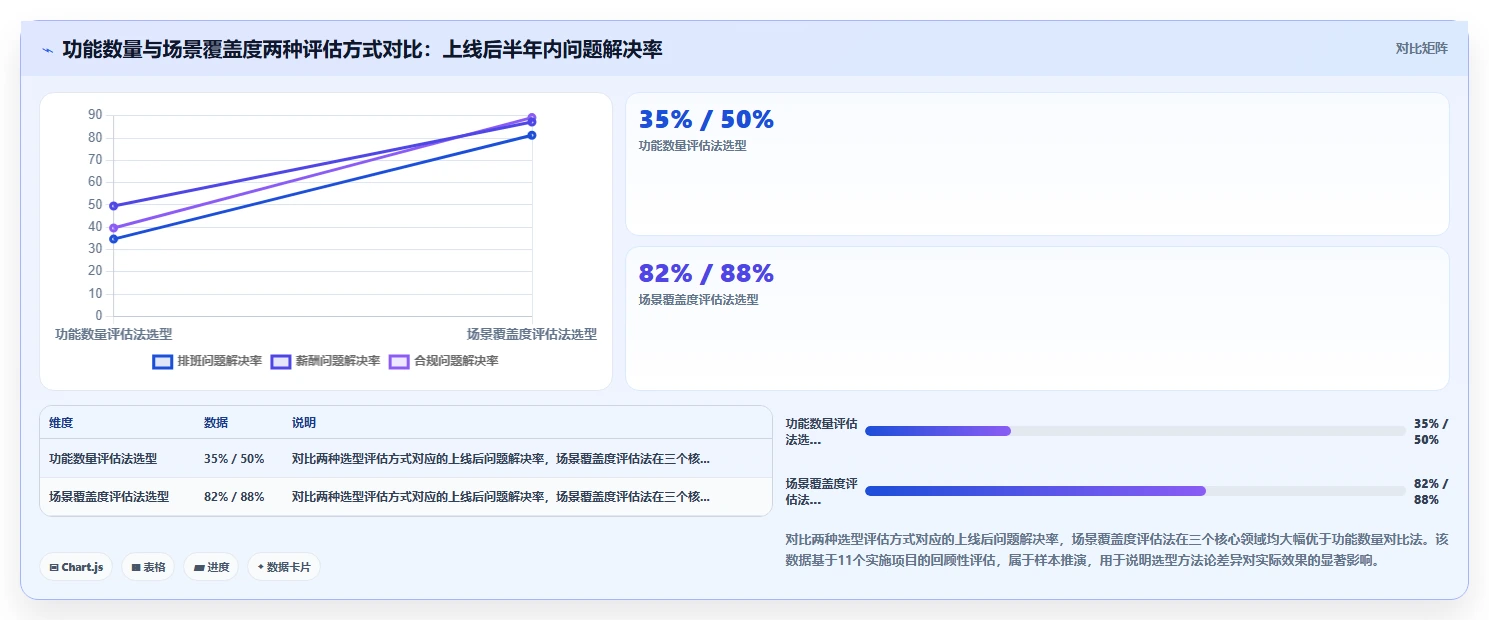Click the blue chart point near 81
Image resolution: width=1489 pixels, height=620 pixels.
[532, 135]
